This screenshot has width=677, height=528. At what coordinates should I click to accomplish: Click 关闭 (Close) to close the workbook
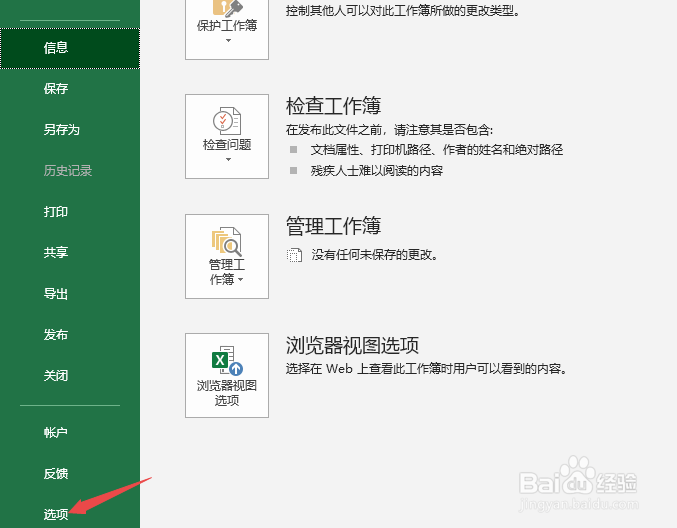(x=56, y=376)
